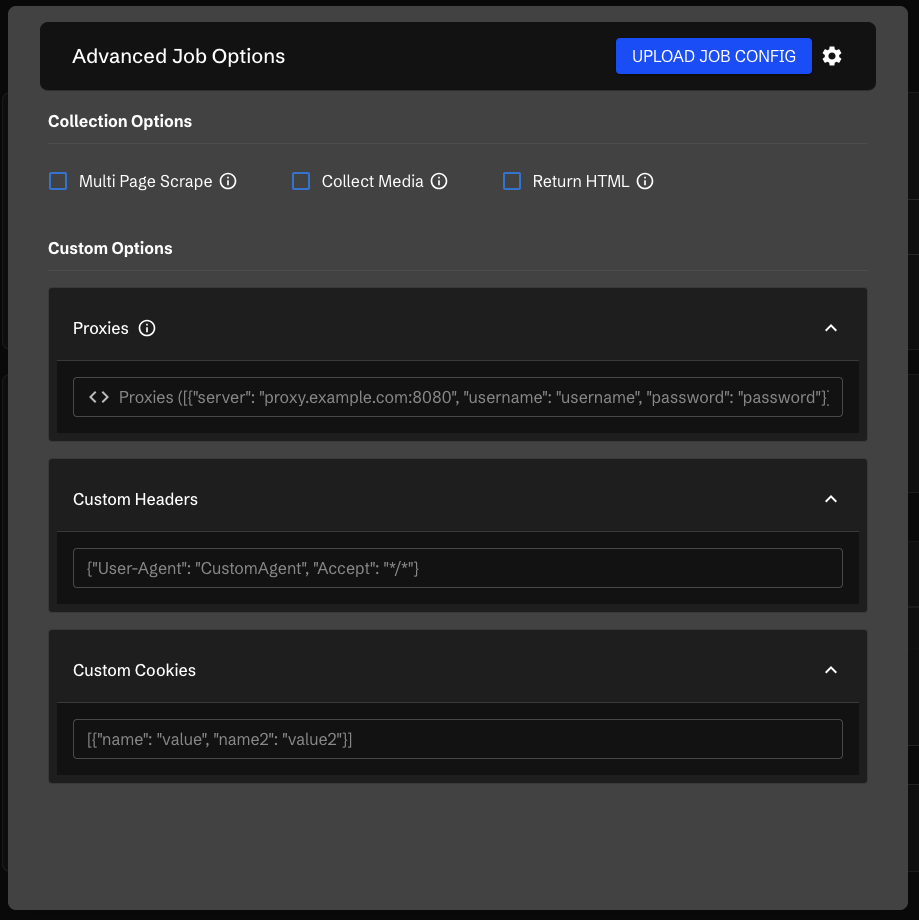Focus the Proxies JSON input field
This screenshot has width=919, height=920.
tap(470, 397)
